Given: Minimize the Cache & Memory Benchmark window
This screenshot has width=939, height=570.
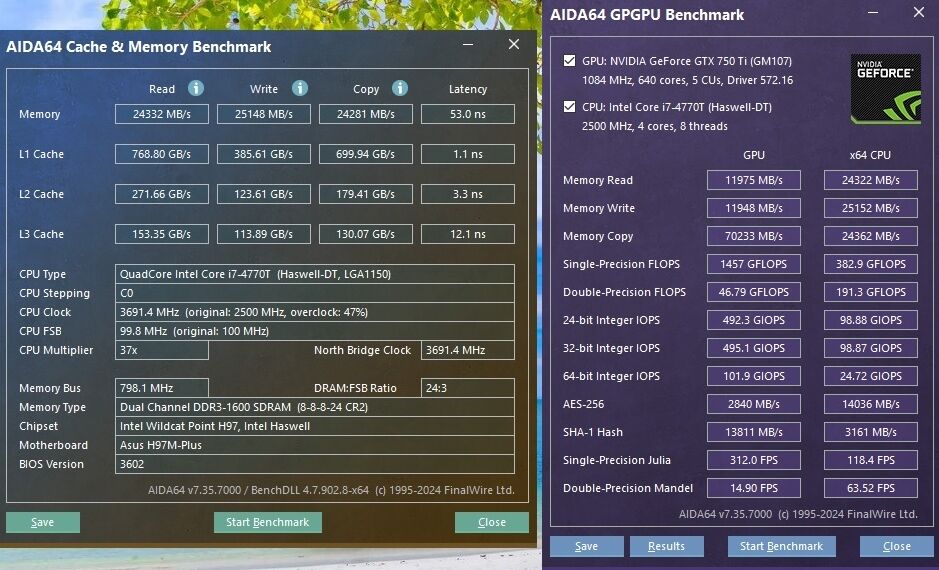Looking at the screenshot, I should click(468, 44).
